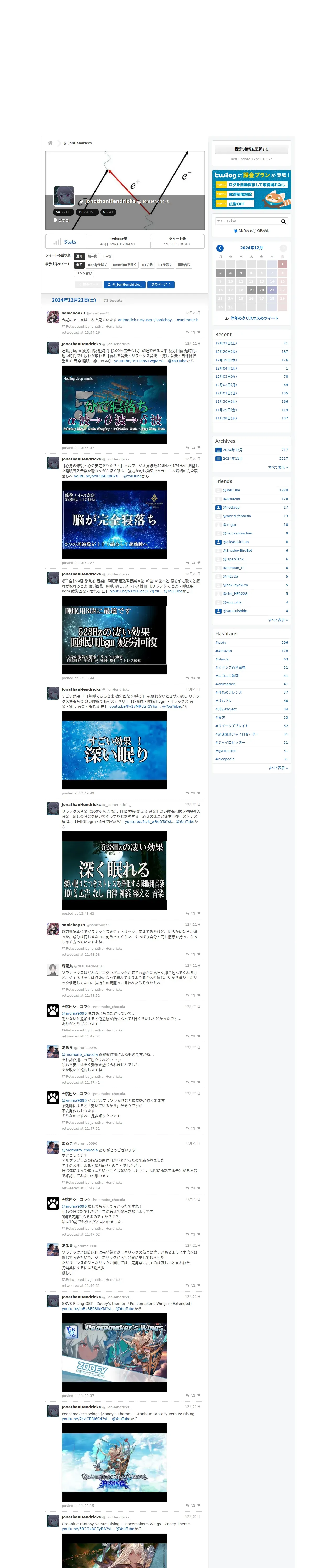Open calendar day 2
The width and height of the screenshot is (336, 1568).
pyautogui.click(x=220, y=273)
